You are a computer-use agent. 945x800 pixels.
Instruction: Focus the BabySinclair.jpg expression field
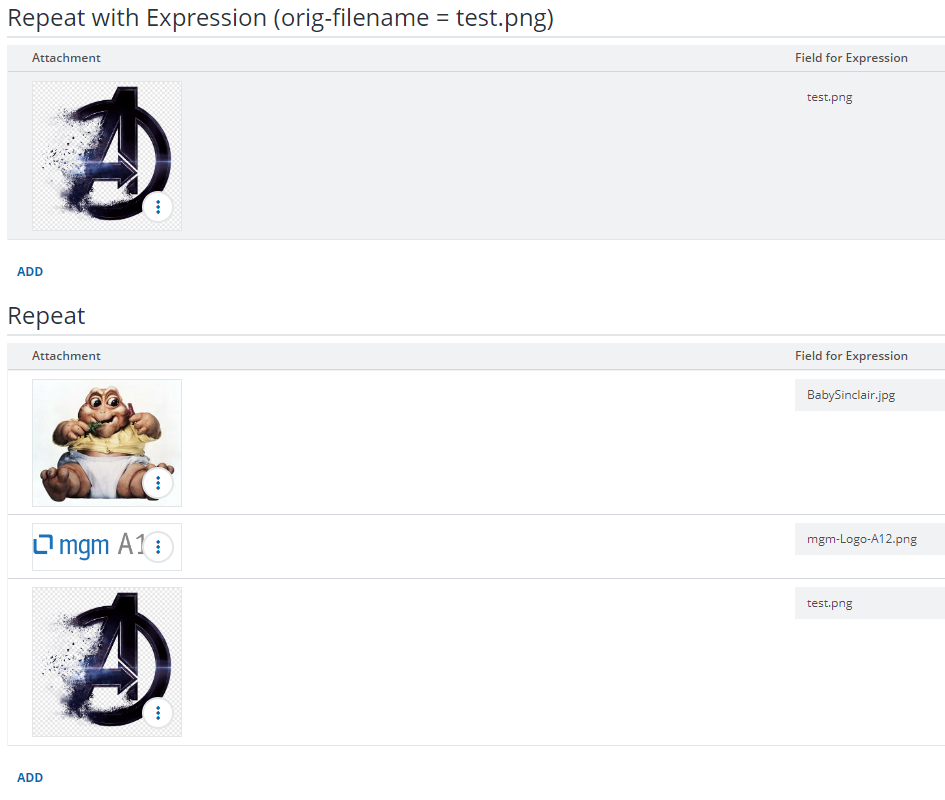870,395
